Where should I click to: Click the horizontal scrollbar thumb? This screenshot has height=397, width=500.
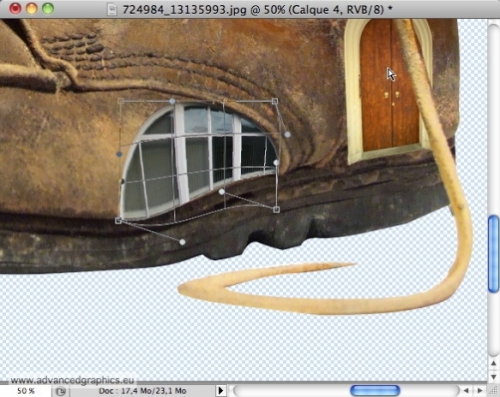pos(375,390)
